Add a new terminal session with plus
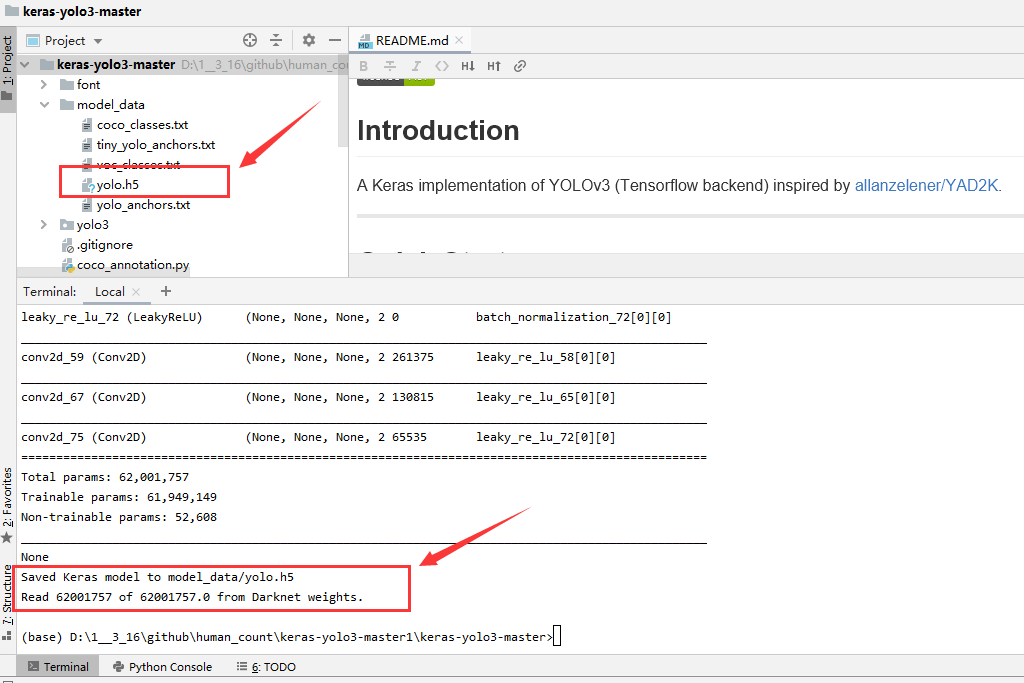 coord(166,291)
